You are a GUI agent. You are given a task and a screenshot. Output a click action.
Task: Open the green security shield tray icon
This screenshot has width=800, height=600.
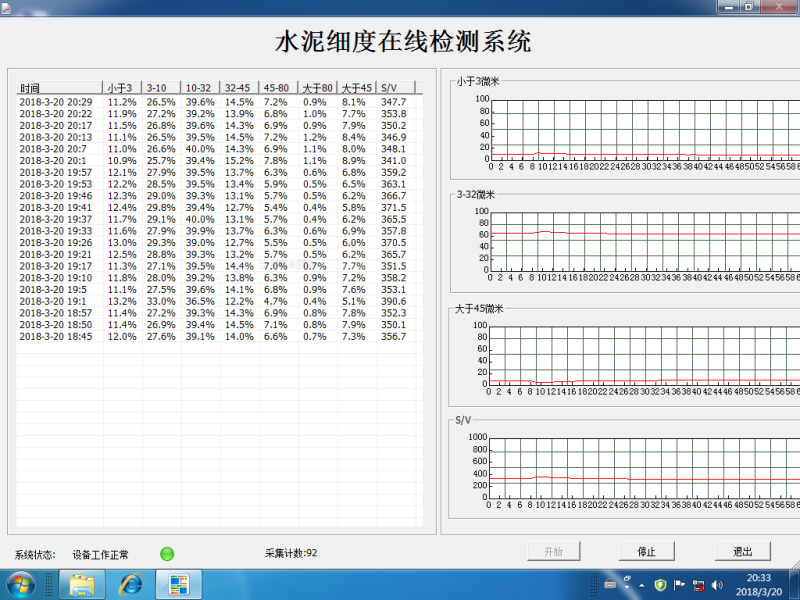660,585
